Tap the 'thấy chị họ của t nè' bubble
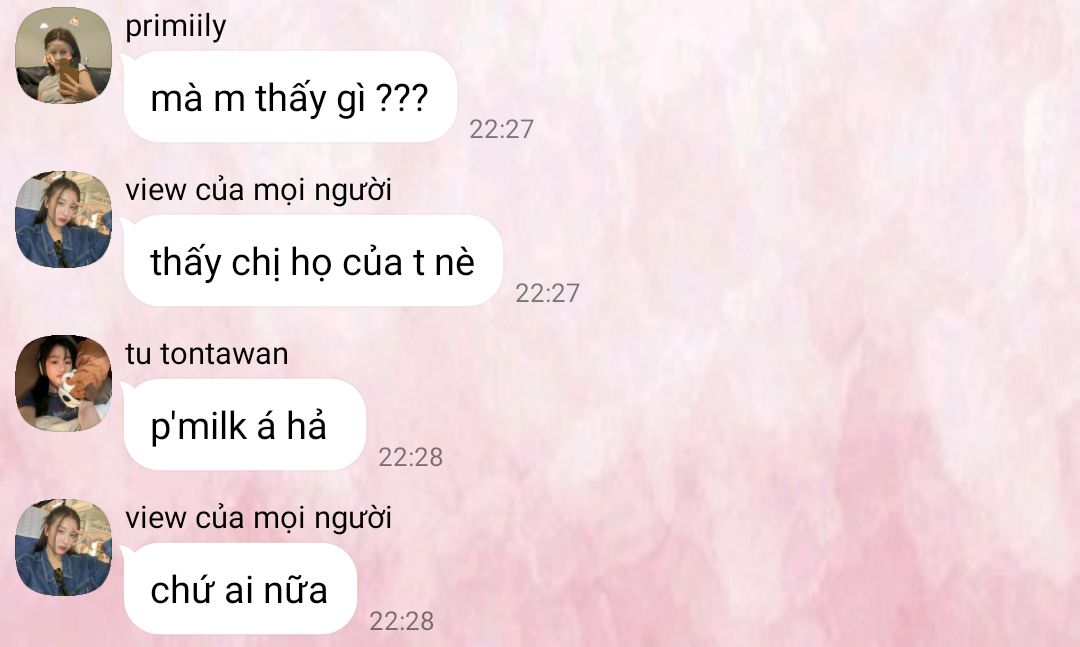The height and width of the screenshot is (647, 1080). [313, 261]
